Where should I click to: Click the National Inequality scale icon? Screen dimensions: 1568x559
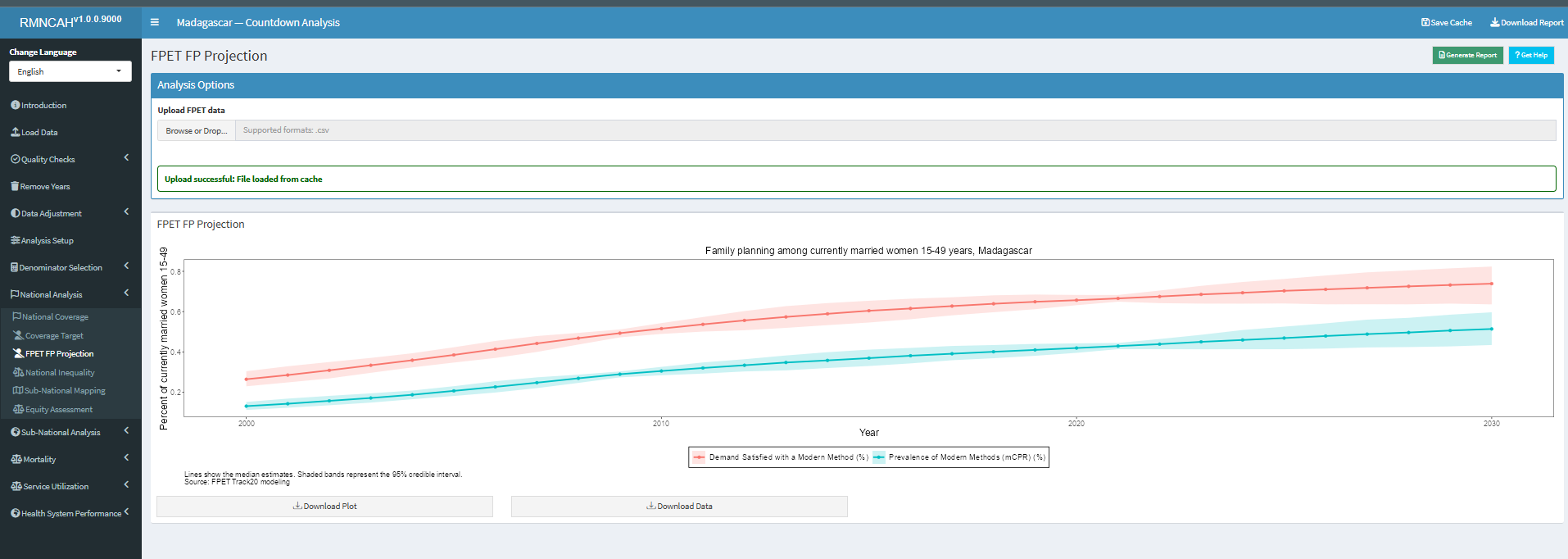click(19, 372)
